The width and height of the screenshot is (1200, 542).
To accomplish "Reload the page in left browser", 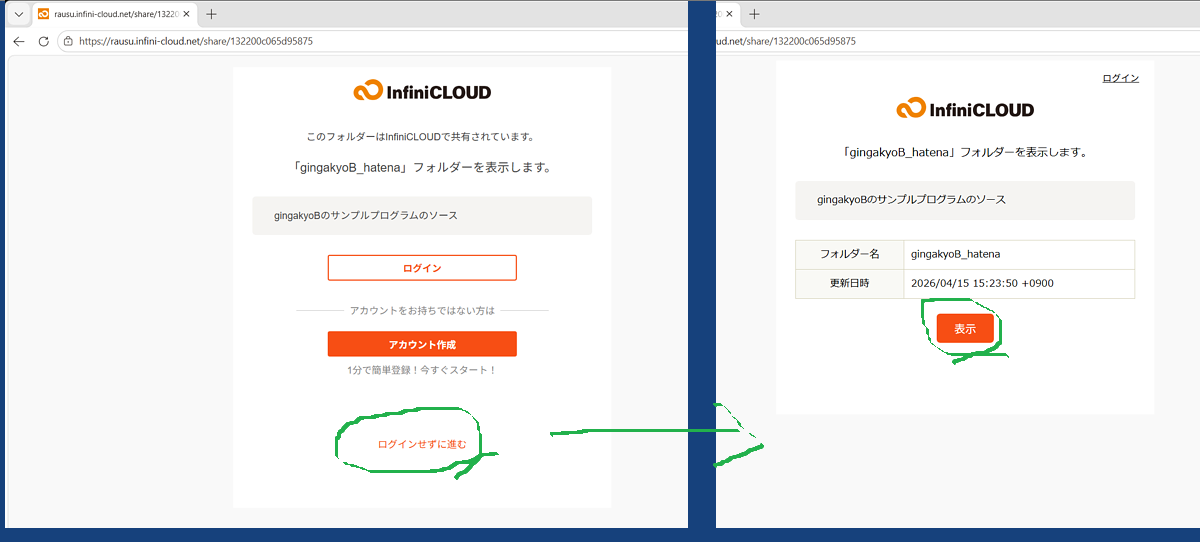I will point(43,41).
